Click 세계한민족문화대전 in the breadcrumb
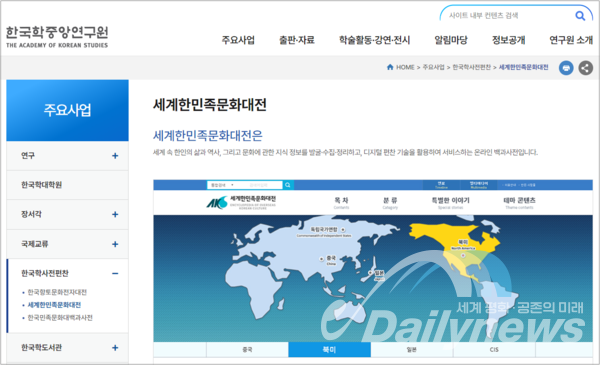The image size is (600, 365). [x=523, y=67]
